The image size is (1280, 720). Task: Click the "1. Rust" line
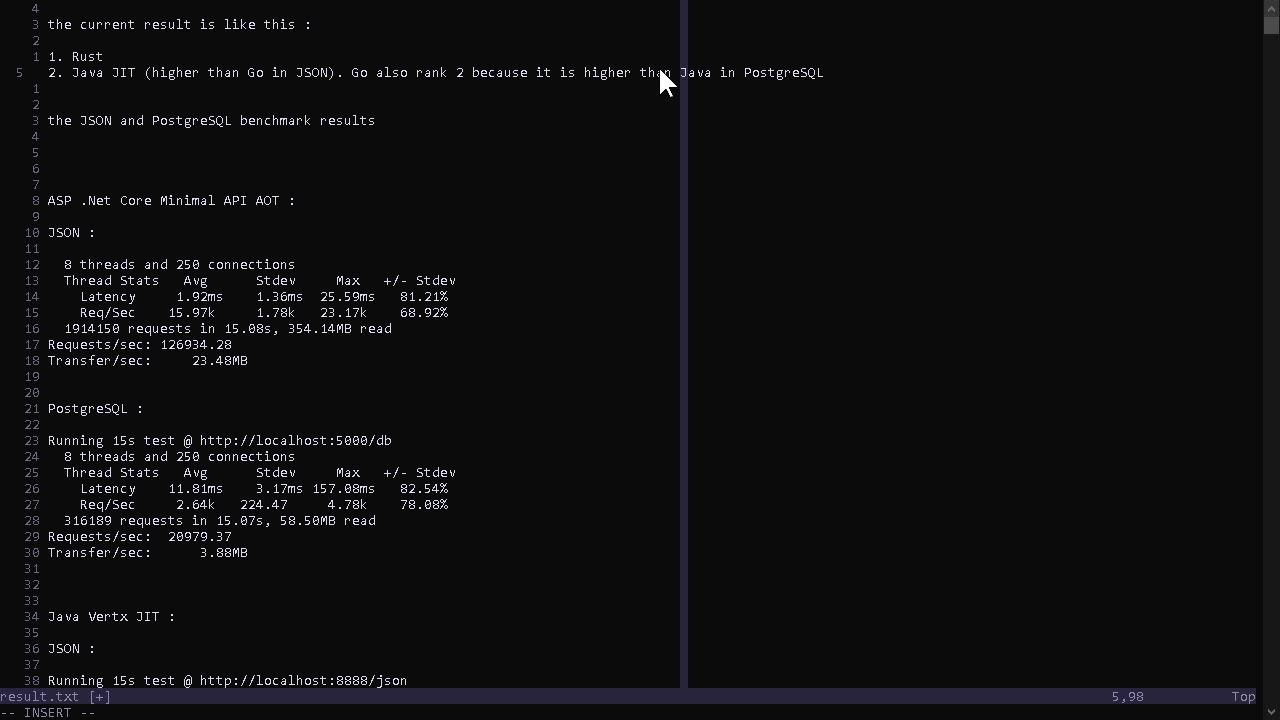tap(75, 57)
